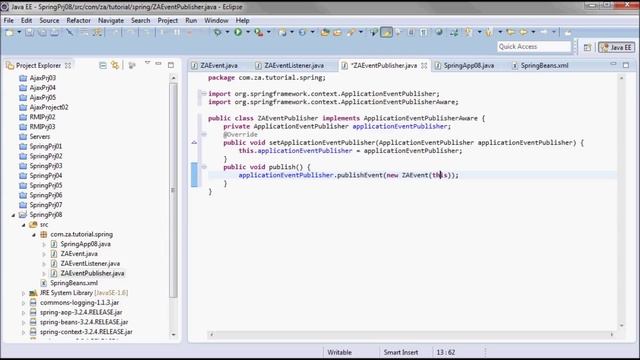The width and height of the screenshot is (640, 360).
Task: Open the Run dropdown arrow
Action: [x=247, y=32]
